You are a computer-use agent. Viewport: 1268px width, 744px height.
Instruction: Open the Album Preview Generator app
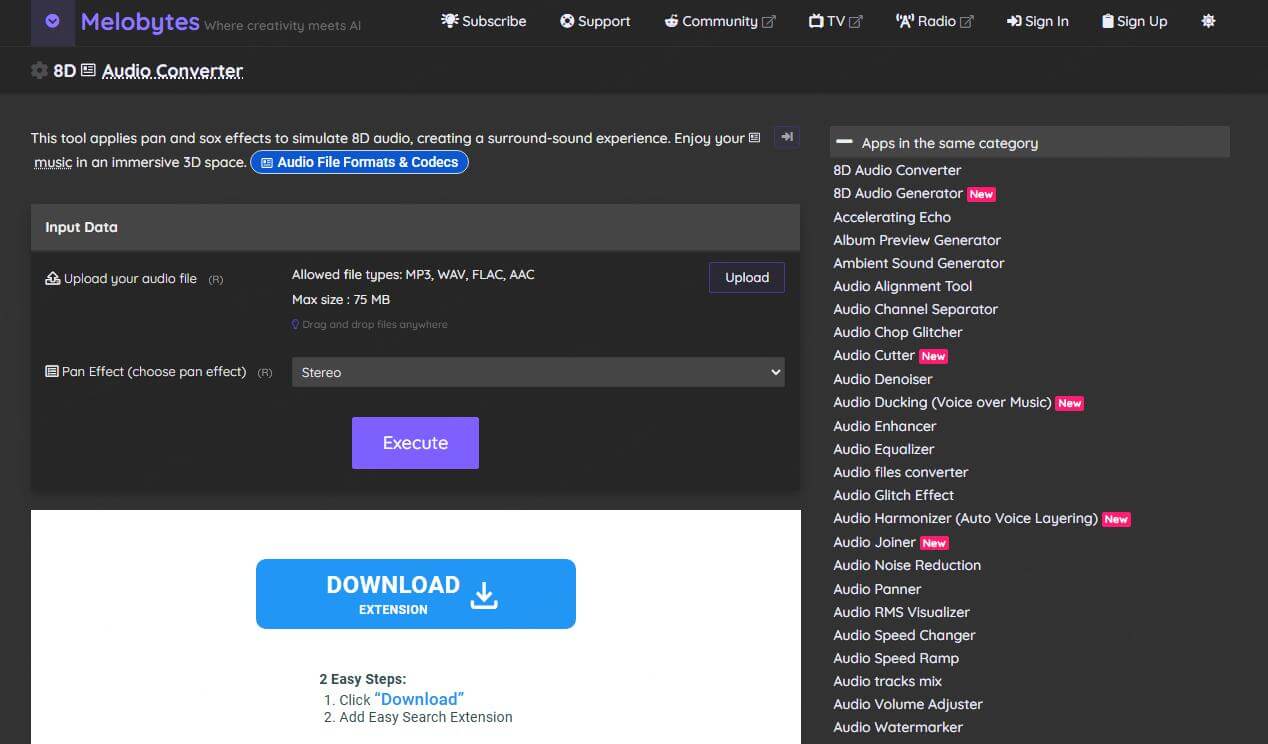[917, 240]
